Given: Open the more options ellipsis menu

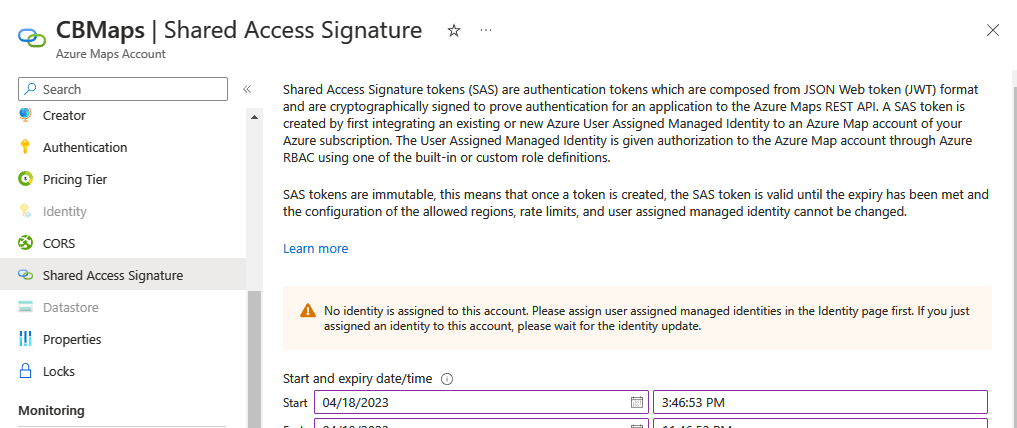Looking at the screenshot, I should tap(486, 31).
